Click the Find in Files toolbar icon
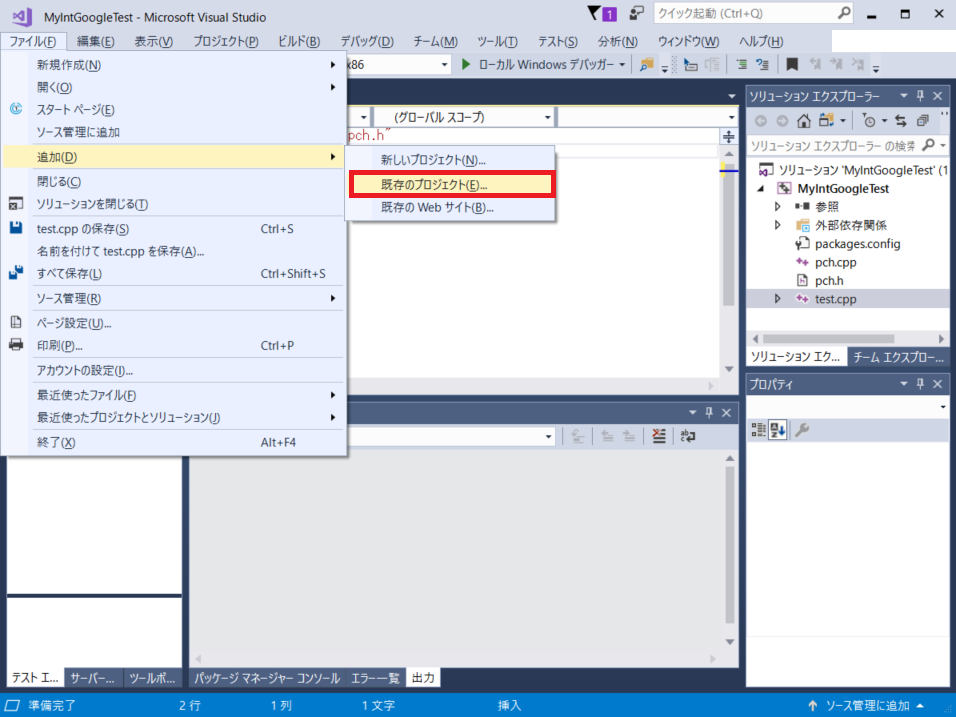 [646, 65]
